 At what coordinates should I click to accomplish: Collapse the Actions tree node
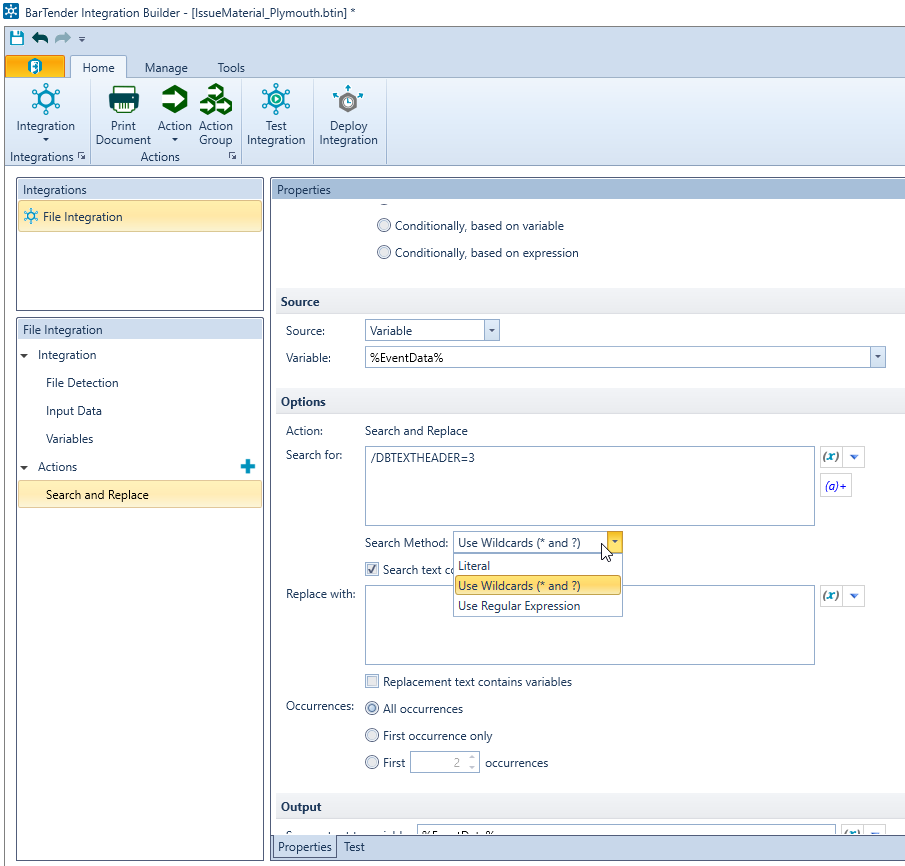tap(24, 467)
